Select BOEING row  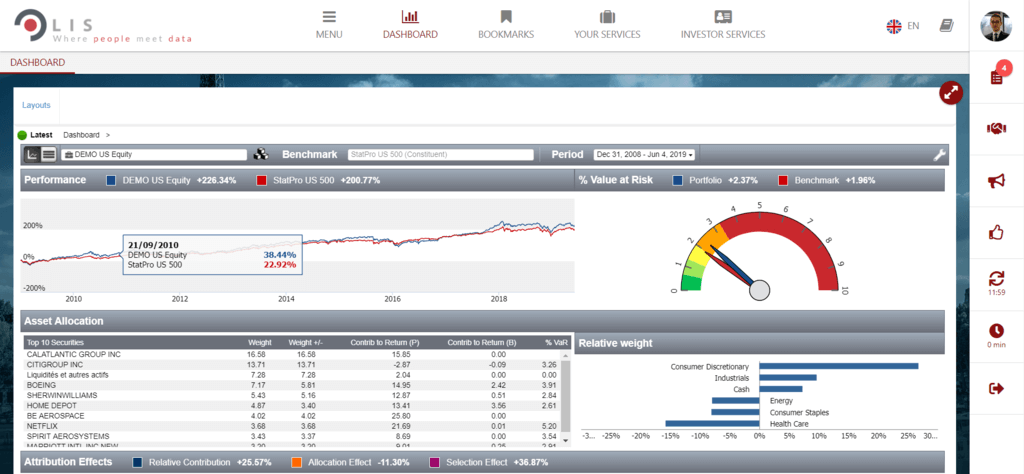292,385
